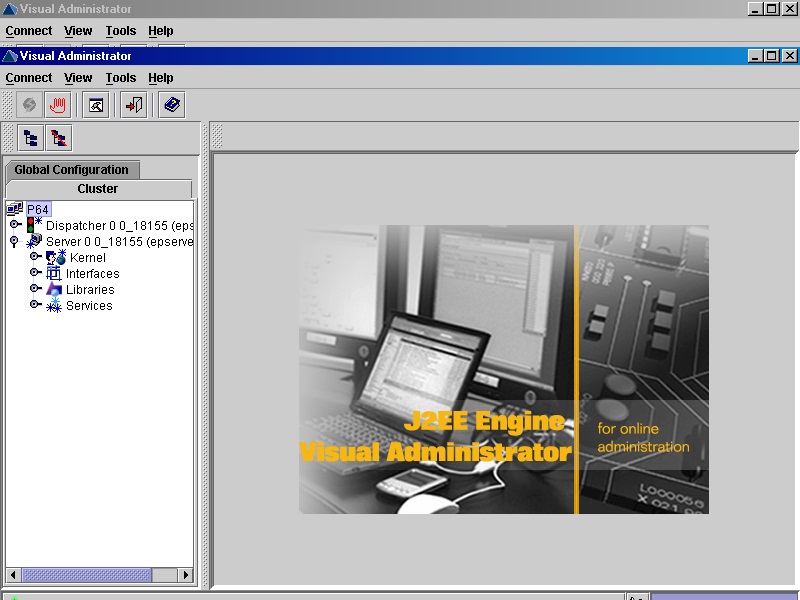Select the Libraries label
Screen dimensions: 800x600
90,289
